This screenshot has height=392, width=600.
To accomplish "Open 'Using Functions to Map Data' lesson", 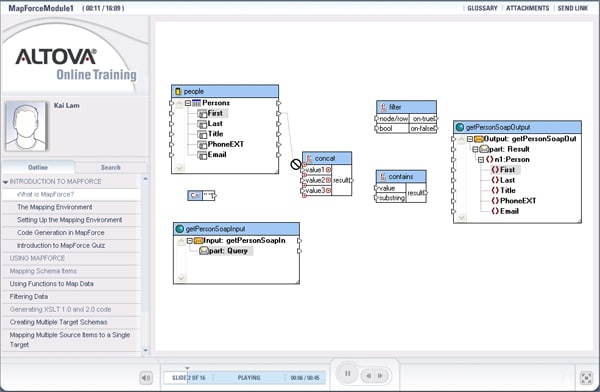I will (x=71, y=284).
